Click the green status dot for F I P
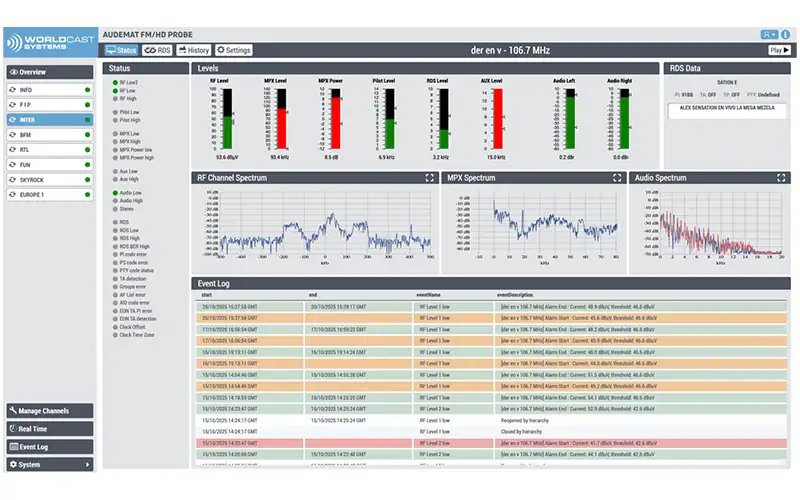This screenshot has width=800, height=500. [x=87, y=105]
